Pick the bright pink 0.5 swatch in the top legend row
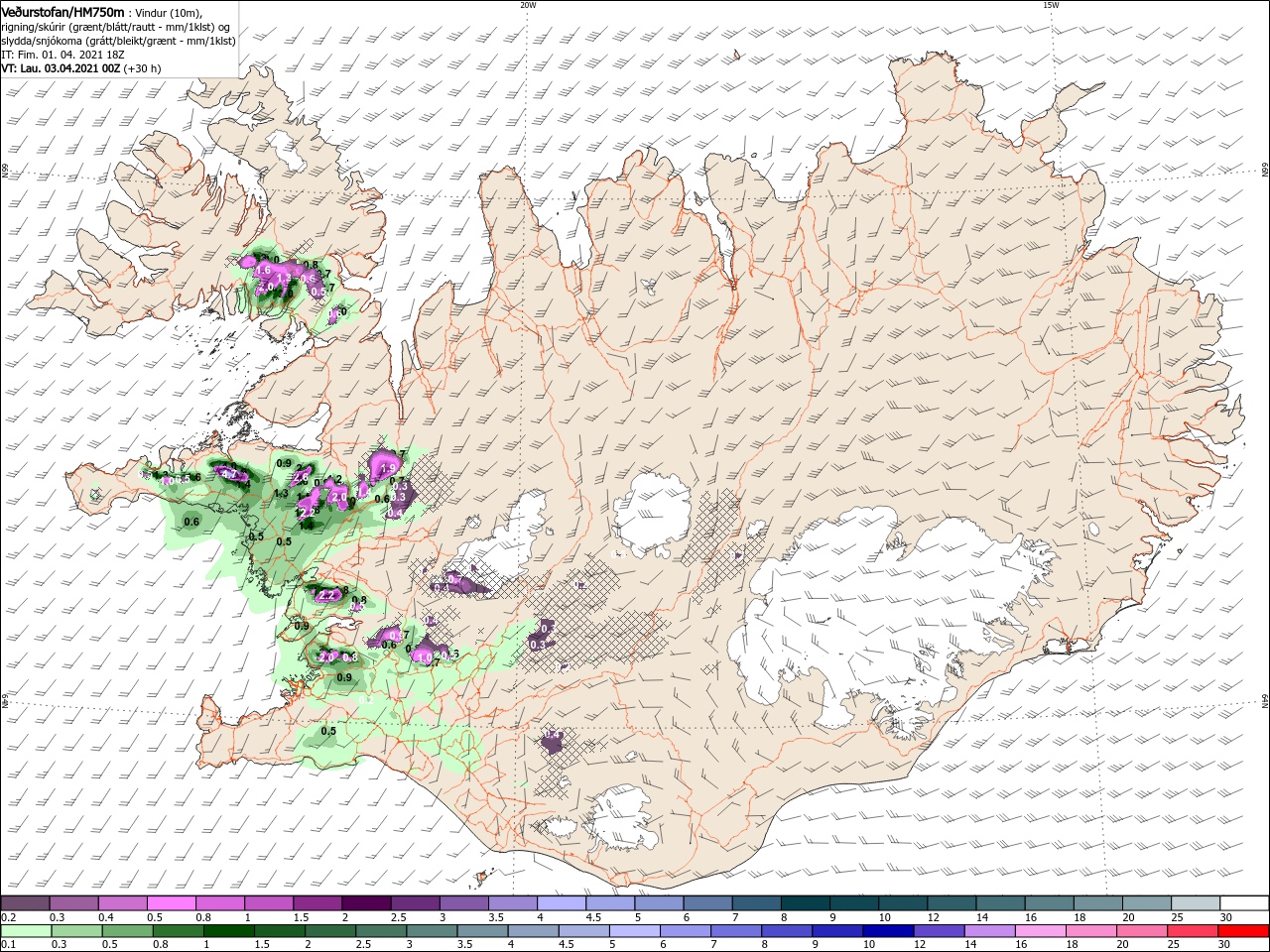The height and width of the screenshot is (952, 1270). (172, 903)
